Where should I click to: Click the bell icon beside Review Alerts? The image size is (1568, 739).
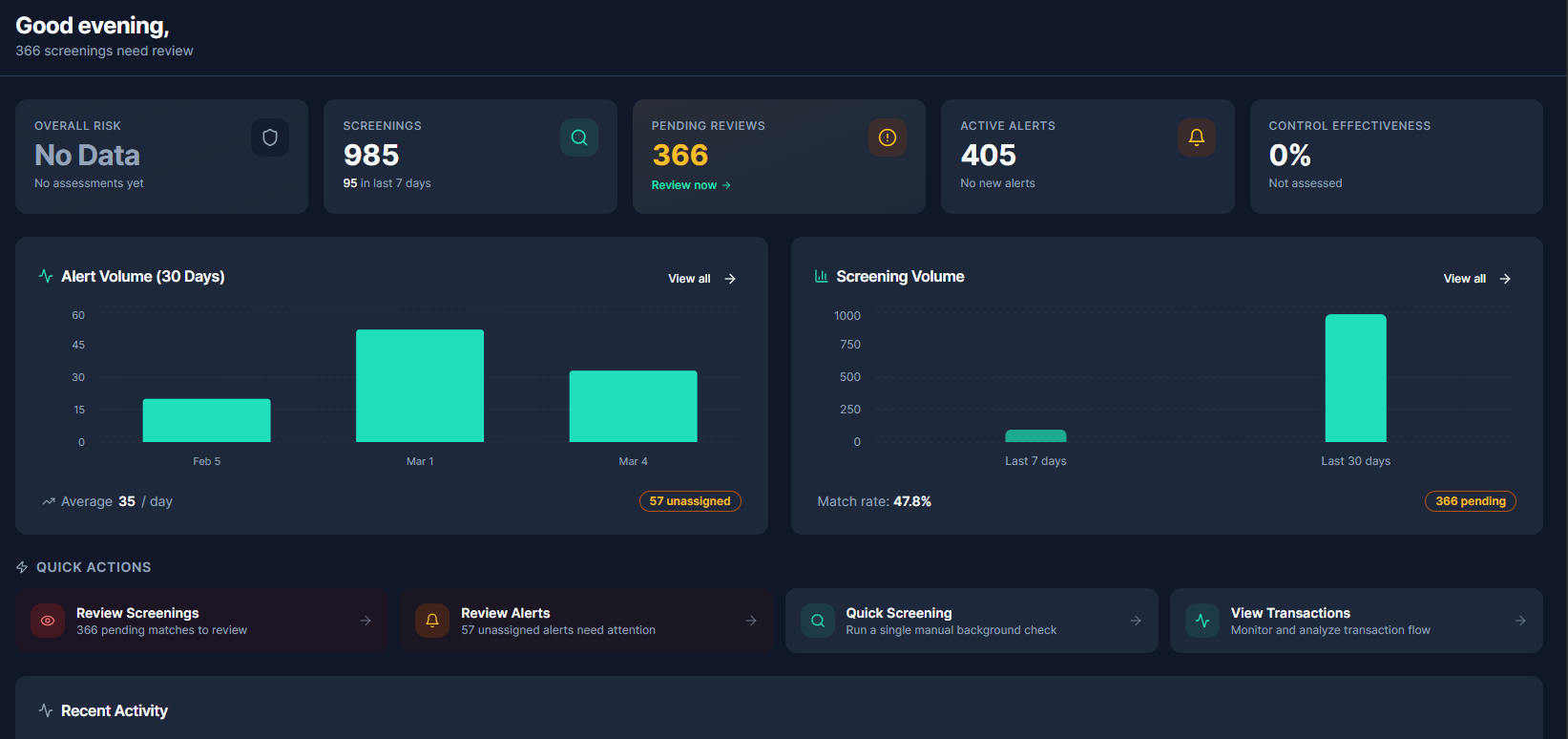pyautogui.click(x=432, y=621)
